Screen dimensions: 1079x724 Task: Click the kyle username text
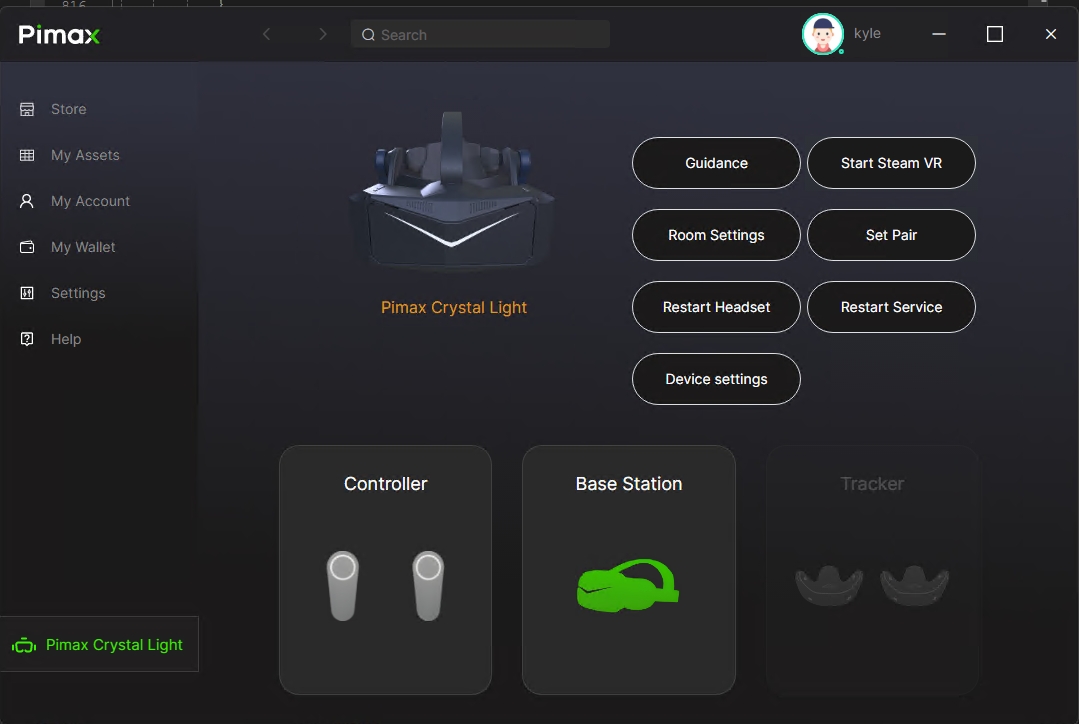pyautogui.click(x=867, y=34)
